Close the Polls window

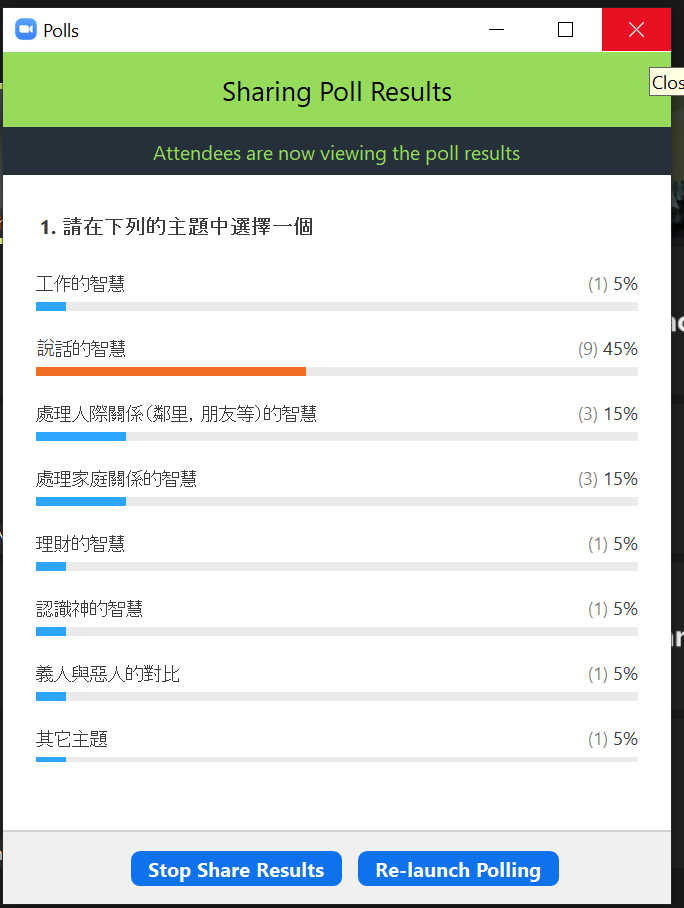point(637,30)
